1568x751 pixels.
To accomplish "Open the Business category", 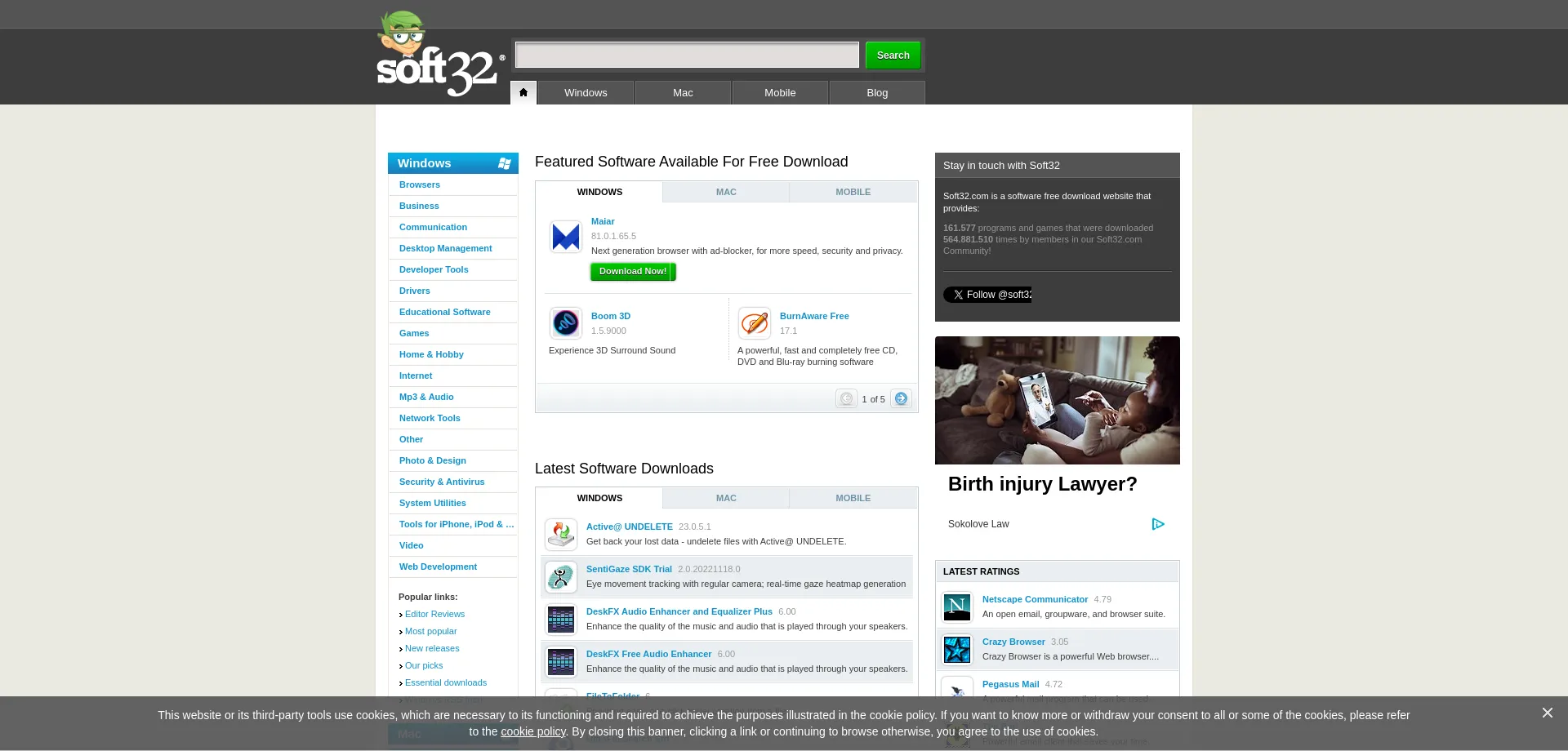I will tap(419, 206).
